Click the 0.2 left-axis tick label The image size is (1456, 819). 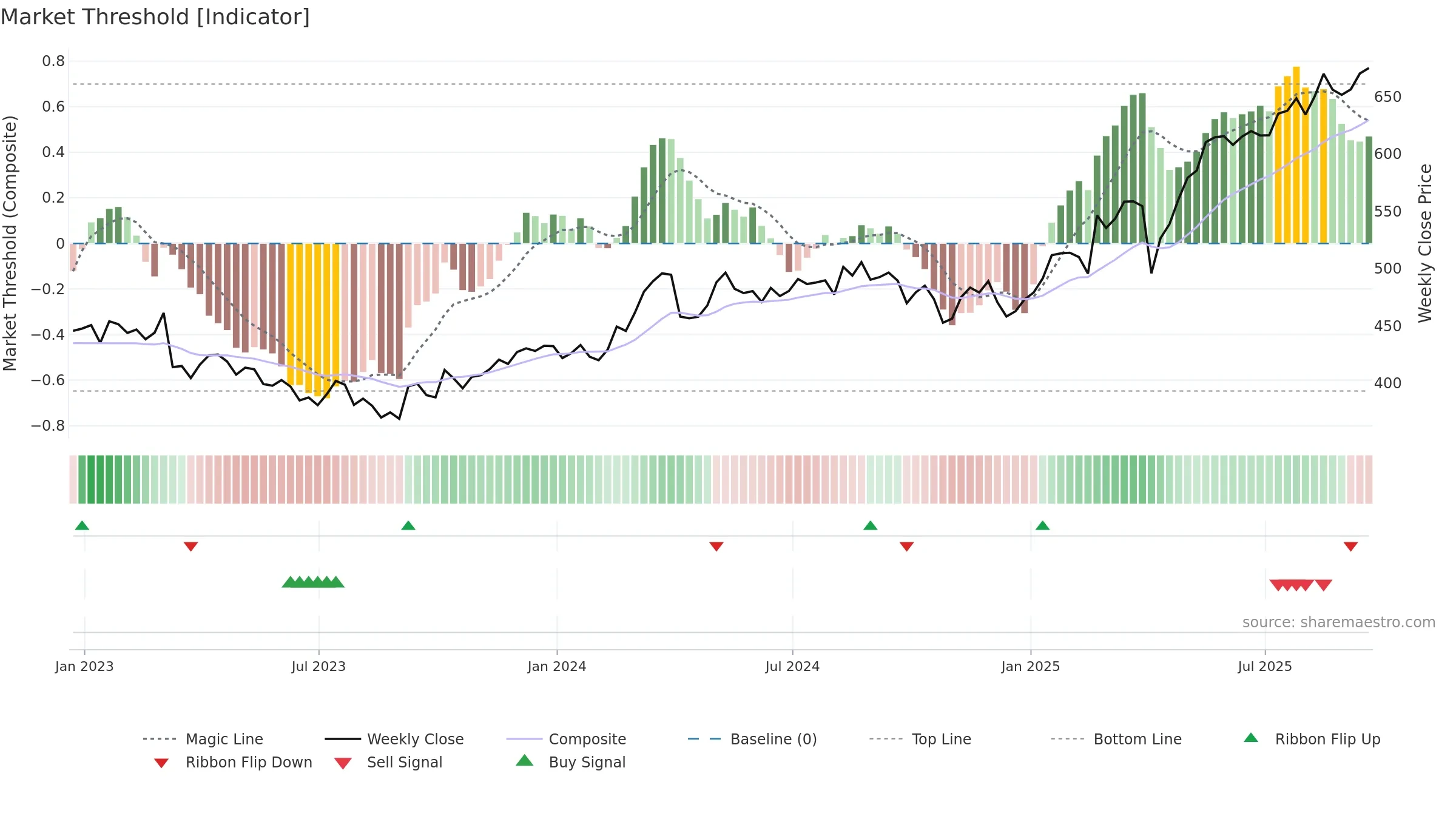53,198
